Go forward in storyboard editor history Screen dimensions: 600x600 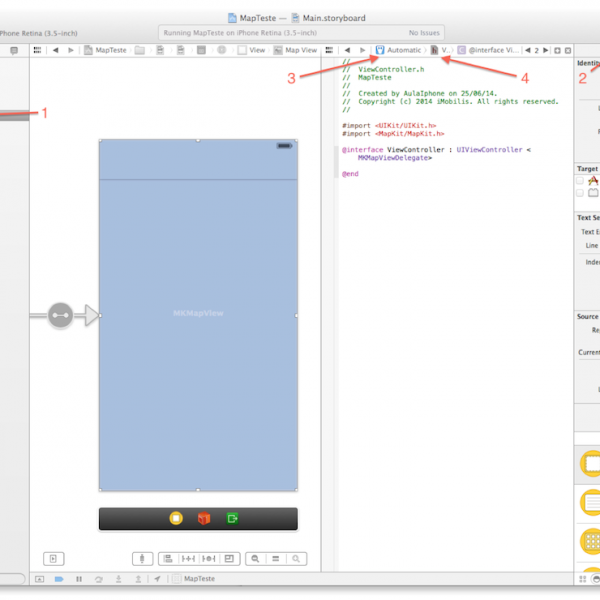70,50
